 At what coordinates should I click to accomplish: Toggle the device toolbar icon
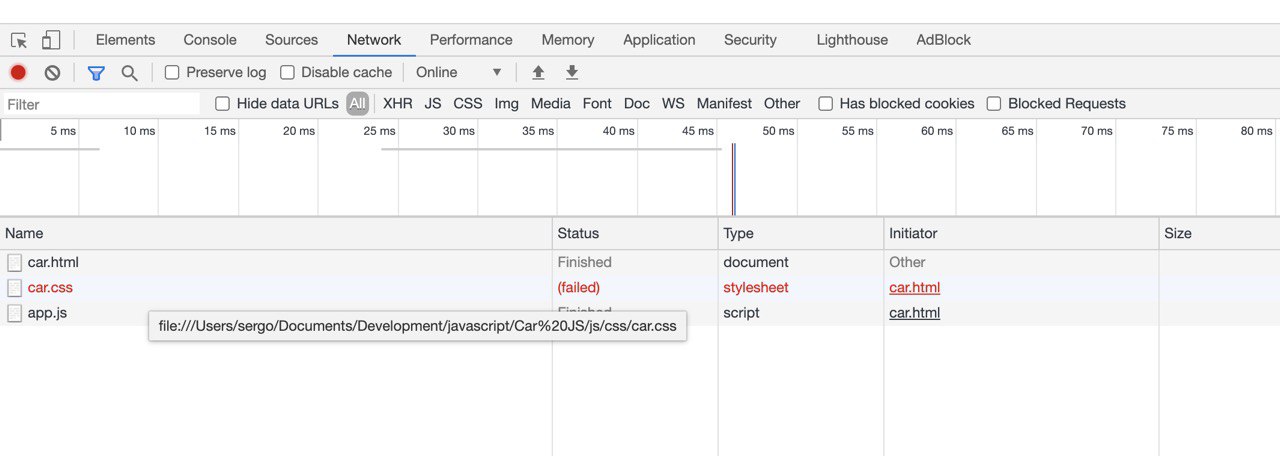tap(51, 40)
